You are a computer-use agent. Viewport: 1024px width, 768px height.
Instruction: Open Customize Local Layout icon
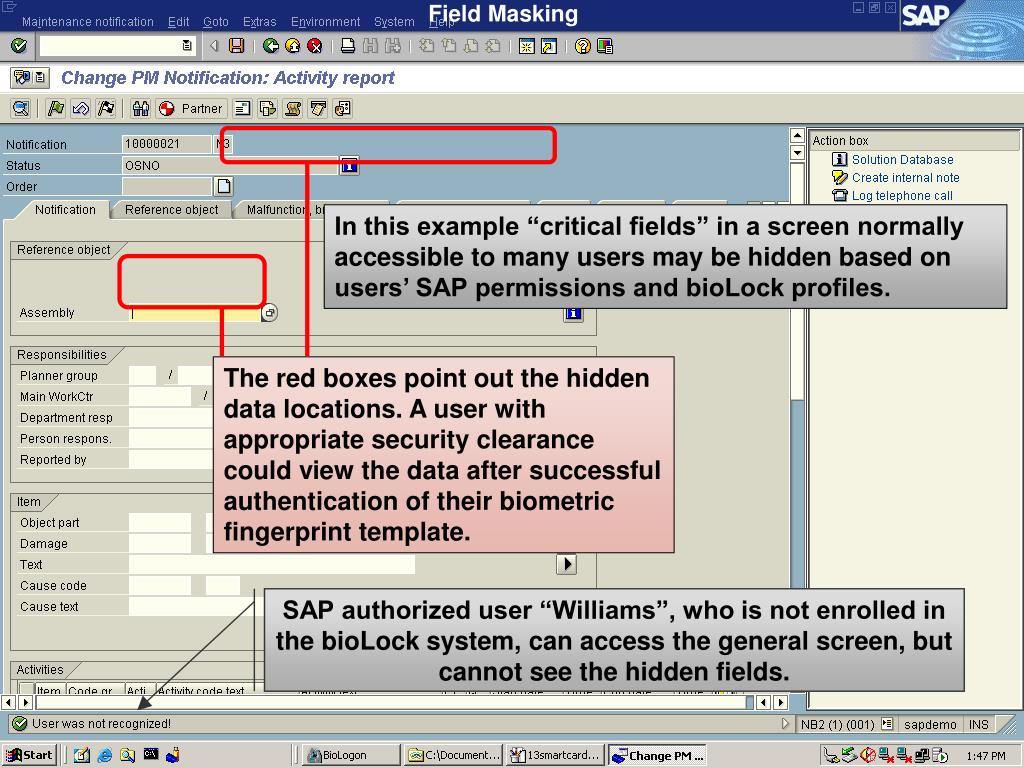click(x=605, y=46)
